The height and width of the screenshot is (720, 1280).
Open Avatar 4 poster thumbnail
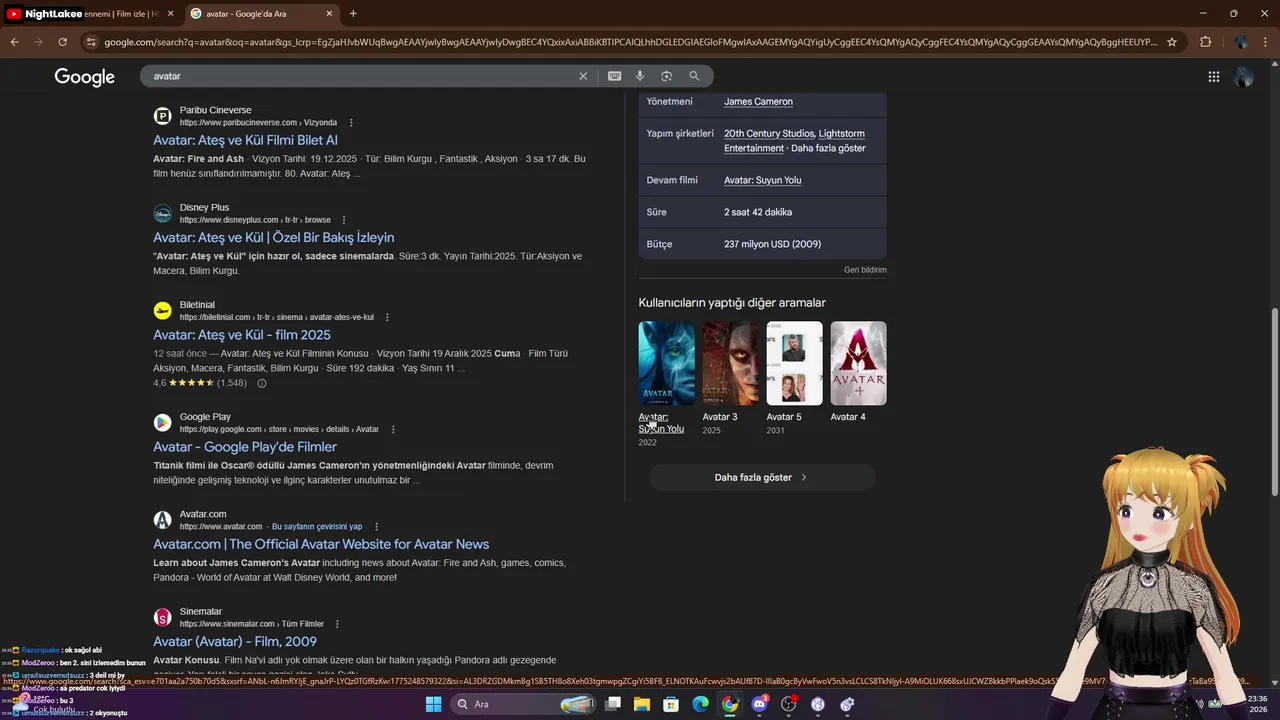[x=858, y=363]
